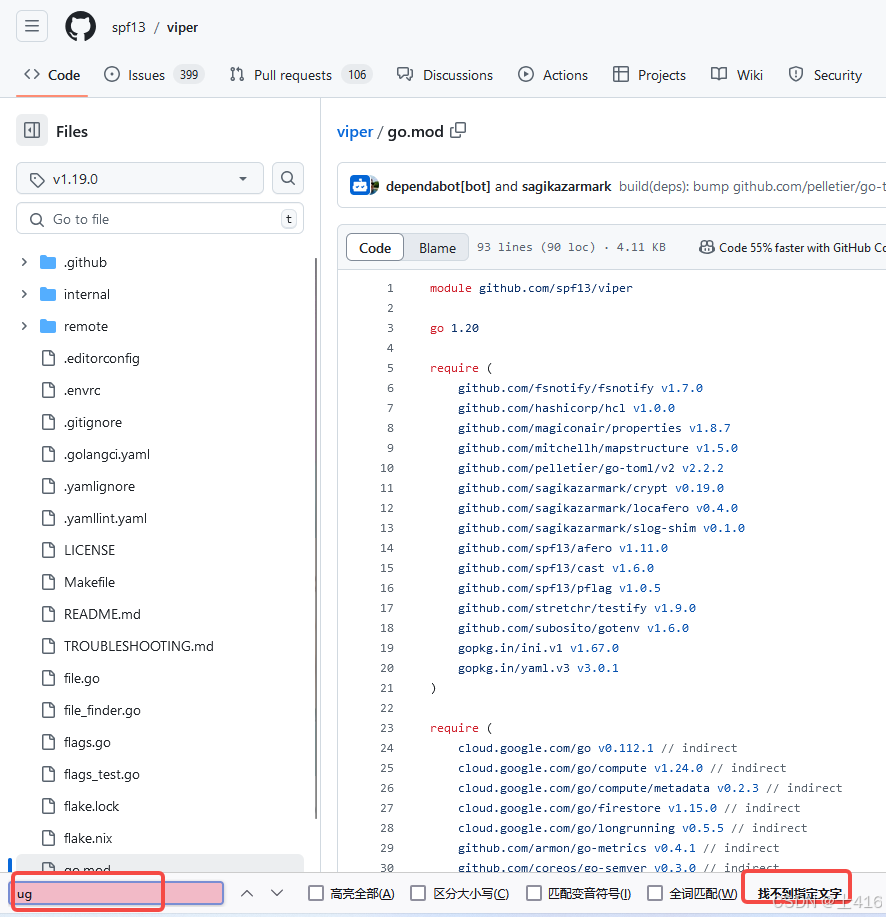Click the find-bar previous match up arrow

pos(247,893)
